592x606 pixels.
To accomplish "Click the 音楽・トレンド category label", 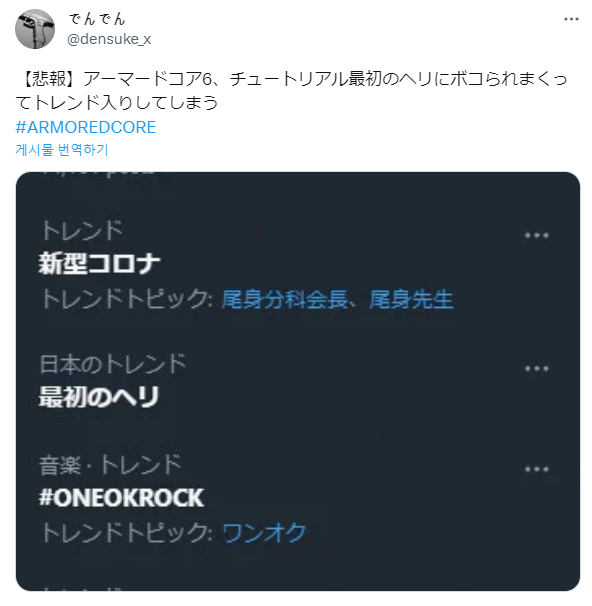I will pos(110,465).
